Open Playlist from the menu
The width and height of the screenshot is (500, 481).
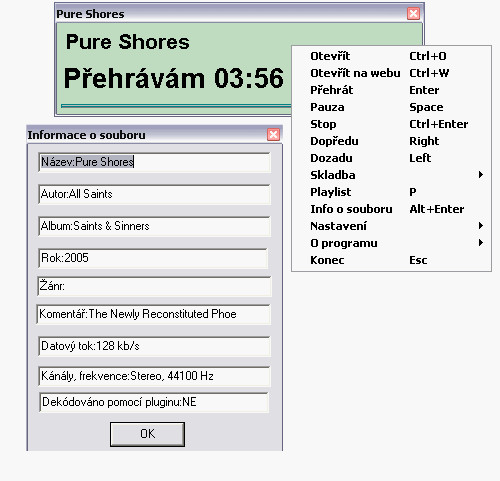[391, 192]
